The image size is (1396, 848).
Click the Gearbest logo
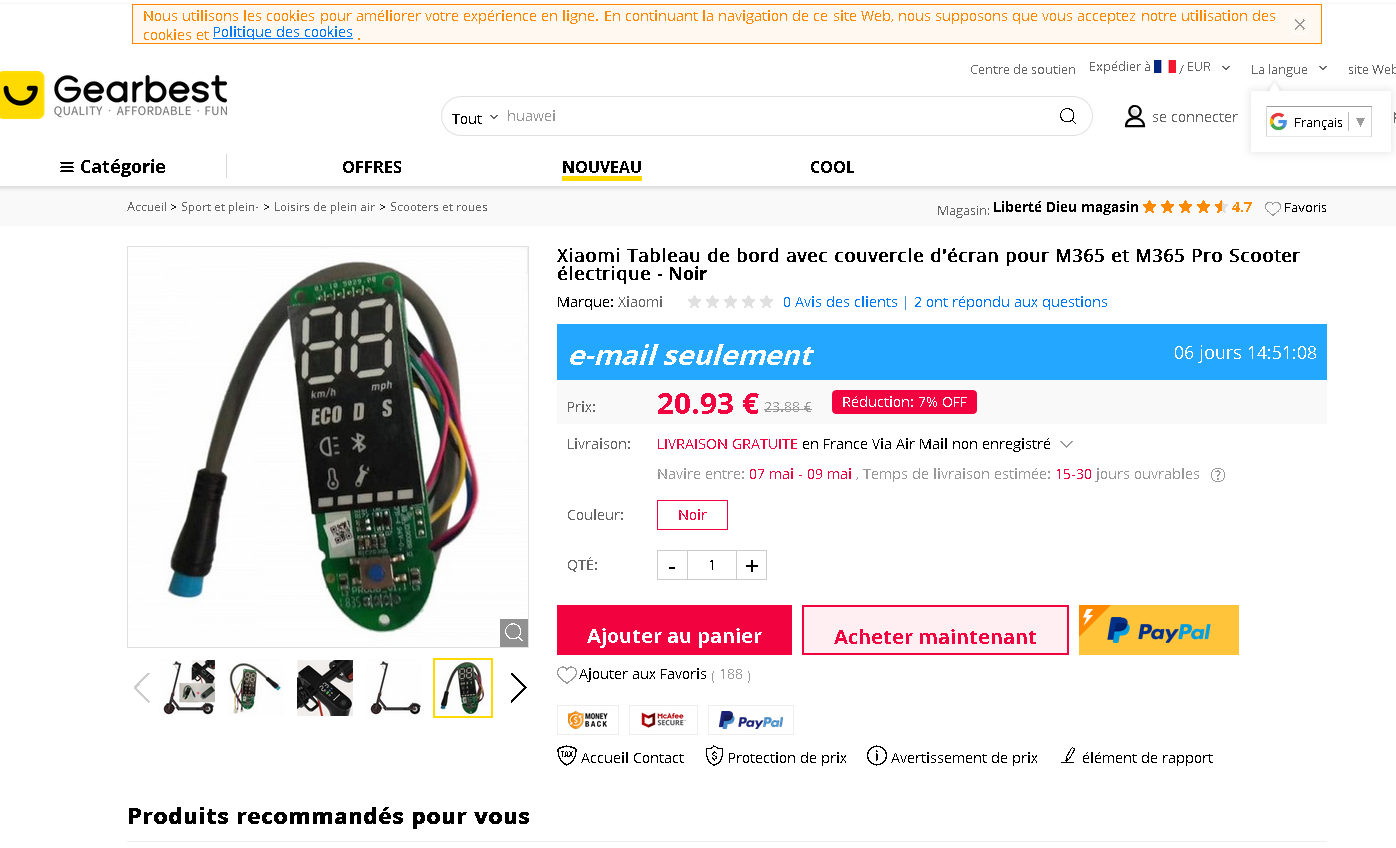click(x=114, y=95)
